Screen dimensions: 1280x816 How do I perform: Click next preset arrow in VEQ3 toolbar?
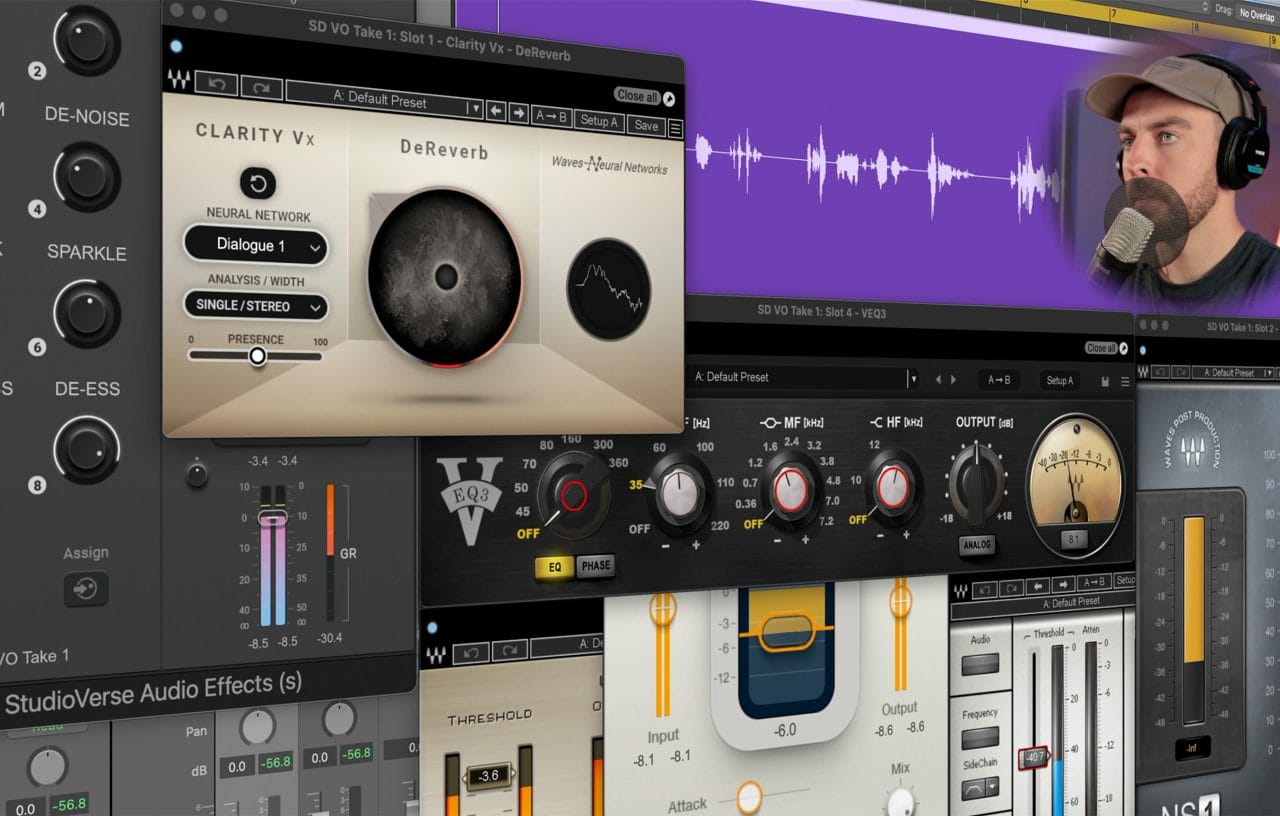953,380
